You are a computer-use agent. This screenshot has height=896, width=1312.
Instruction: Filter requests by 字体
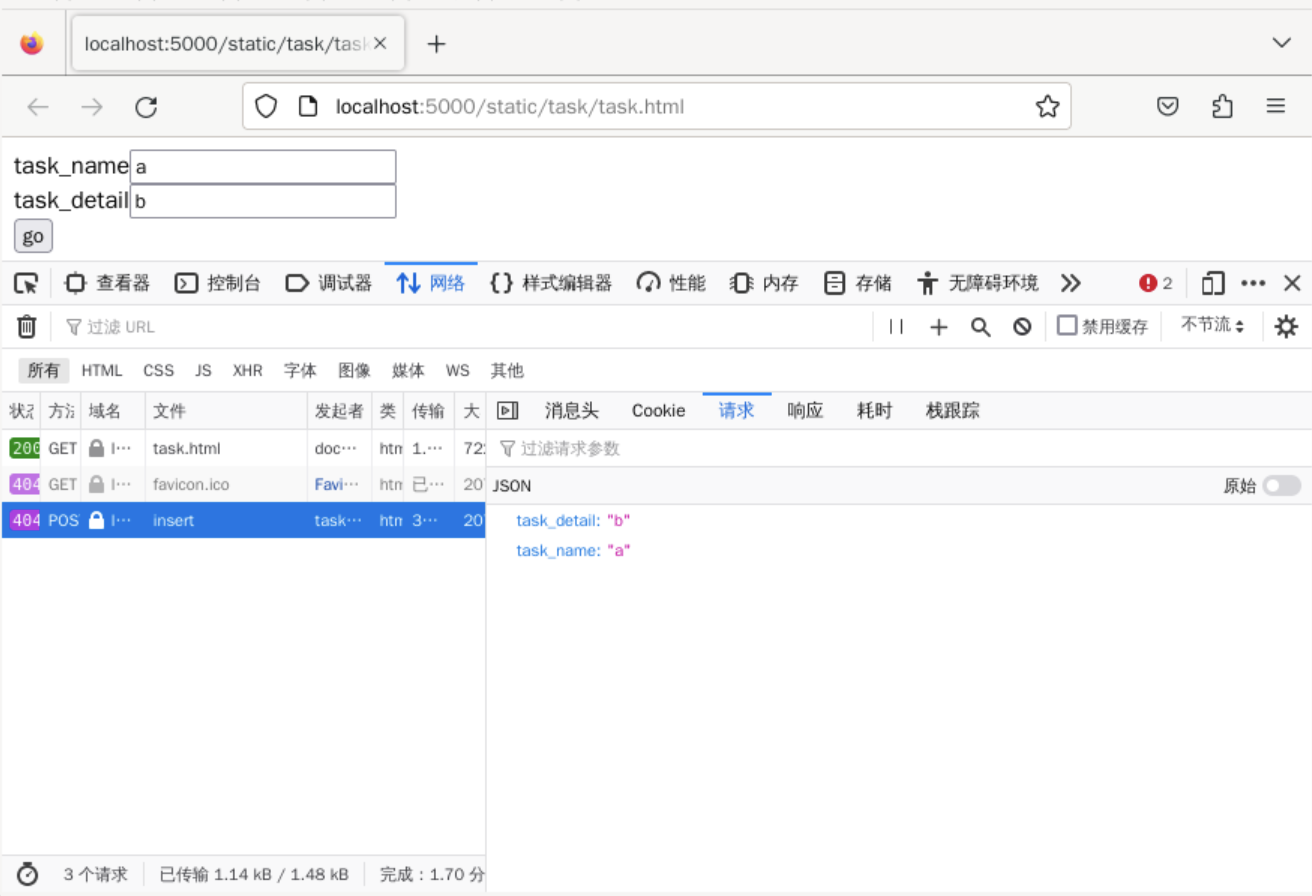[x=300, y=371]
